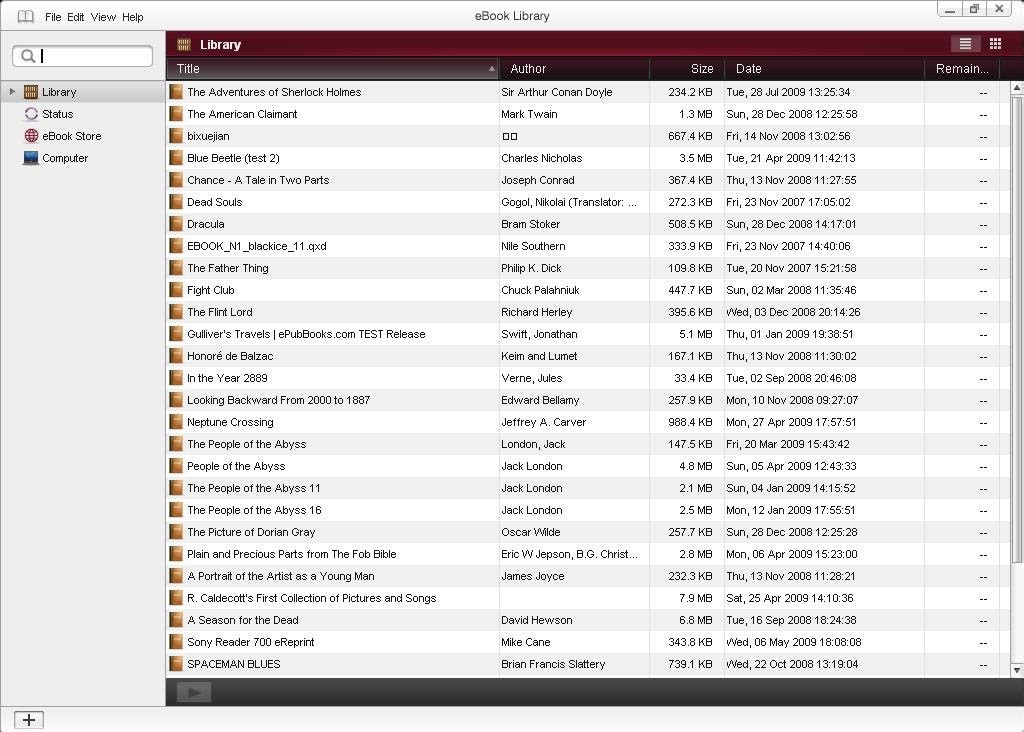Image resolution: width=1024 pixels, height=732 pixels.
Task: Click the Dracula book icon
Action: pyautogui.click(x=176, y=224)
